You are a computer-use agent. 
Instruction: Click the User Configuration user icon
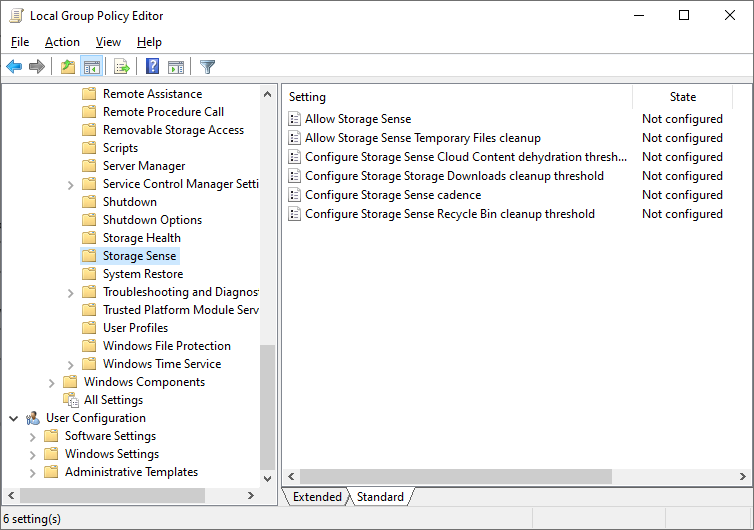coord(33,418)
